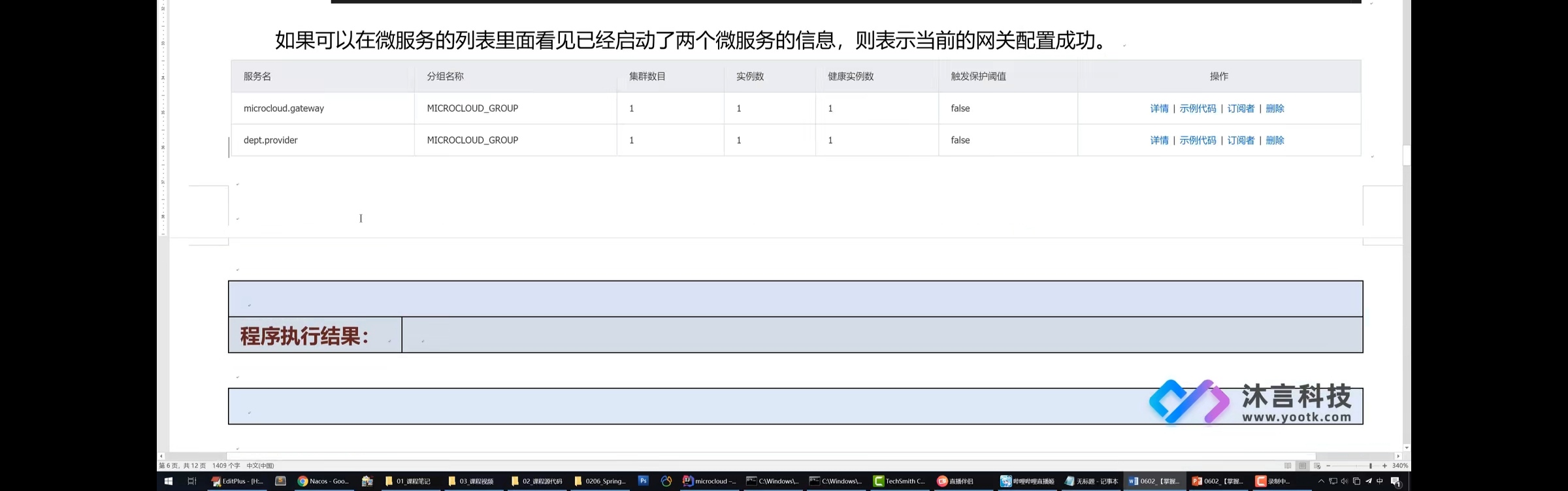The width and height of the screenshot is (1568, 491).
Task: Click 详情 in the microcloud.gateway row
Action: [1159, 108]
